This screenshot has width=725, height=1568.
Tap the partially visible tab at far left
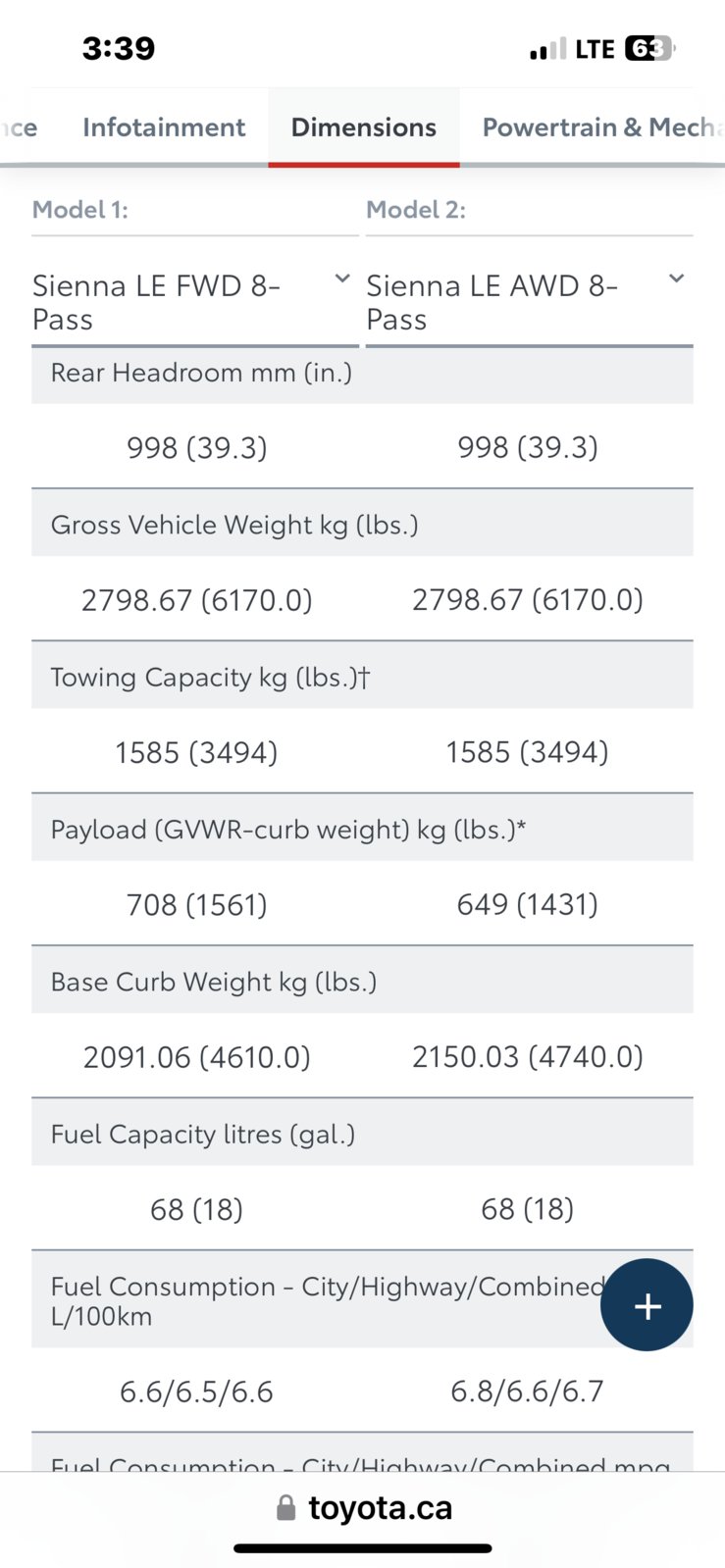pyautogui.click(x=19, y=127)
